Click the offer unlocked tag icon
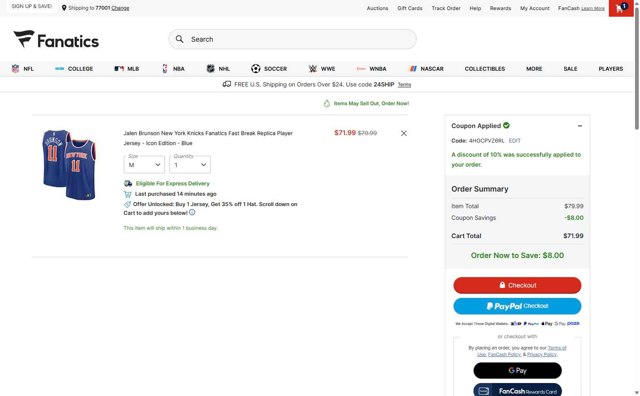The width and height of the screenshot is (640, 396). [x=127, y=204]
